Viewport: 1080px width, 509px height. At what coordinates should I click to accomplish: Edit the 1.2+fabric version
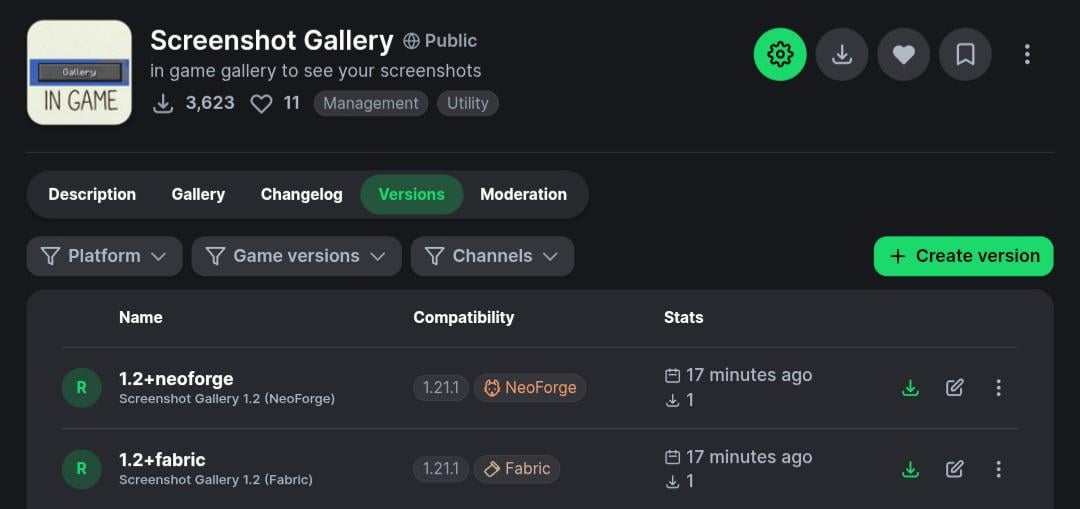click(x=955, y=469)
